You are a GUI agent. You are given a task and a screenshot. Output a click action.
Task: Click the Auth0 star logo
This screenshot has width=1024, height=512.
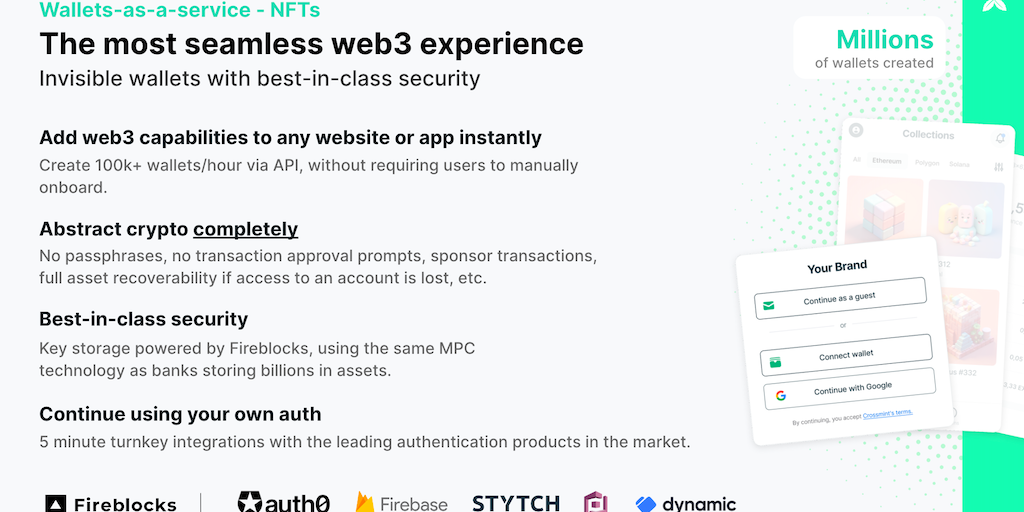click(250, 502)
